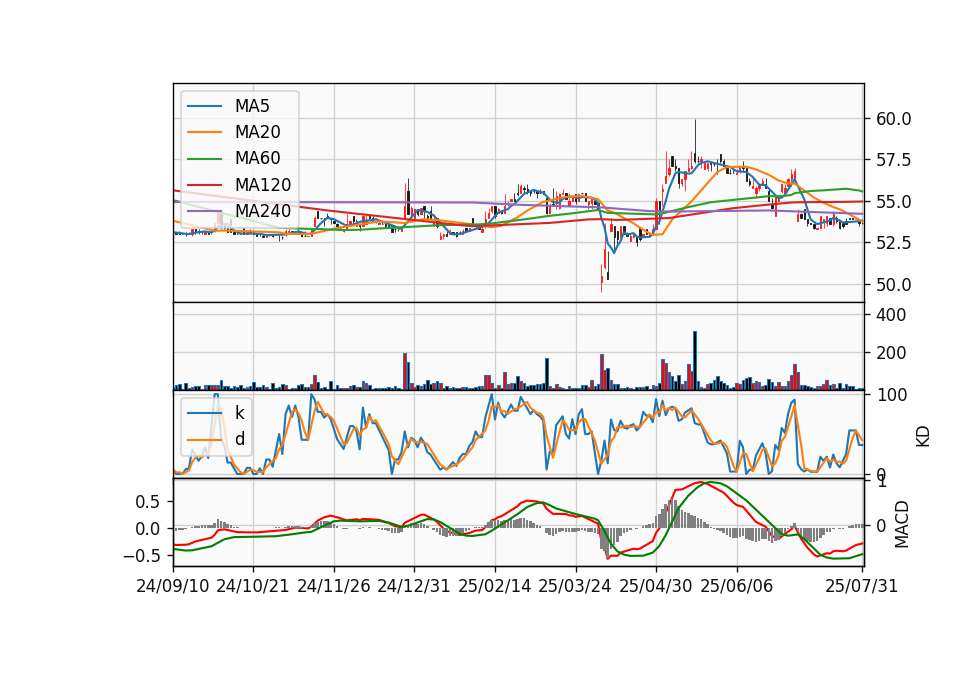
Task: Click the k legend label in KD panel
Action: 239,413
